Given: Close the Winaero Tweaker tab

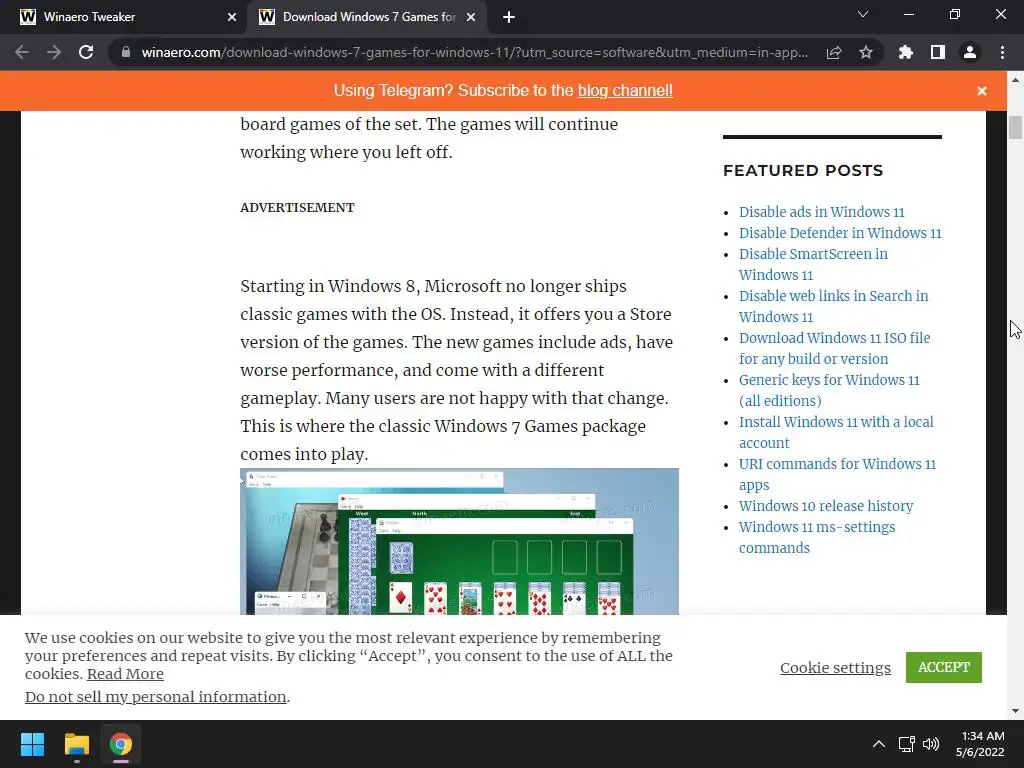Looking at the screenshot, I should 232,17.
